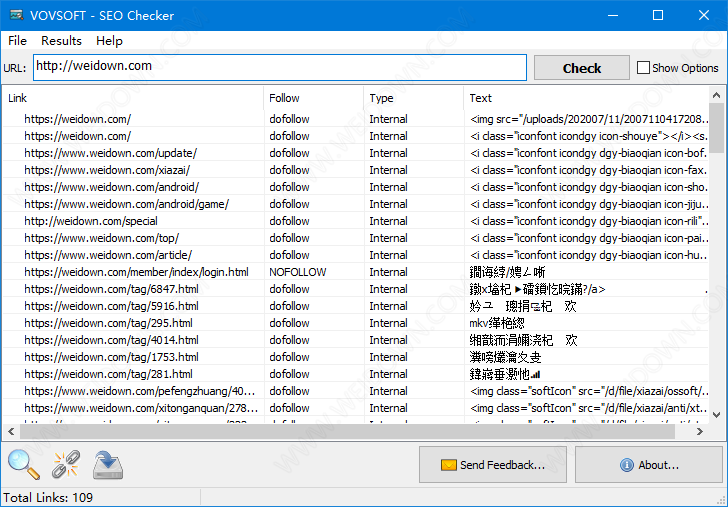Sort by the Follow column header
The image size is (728, 507).
314,98
